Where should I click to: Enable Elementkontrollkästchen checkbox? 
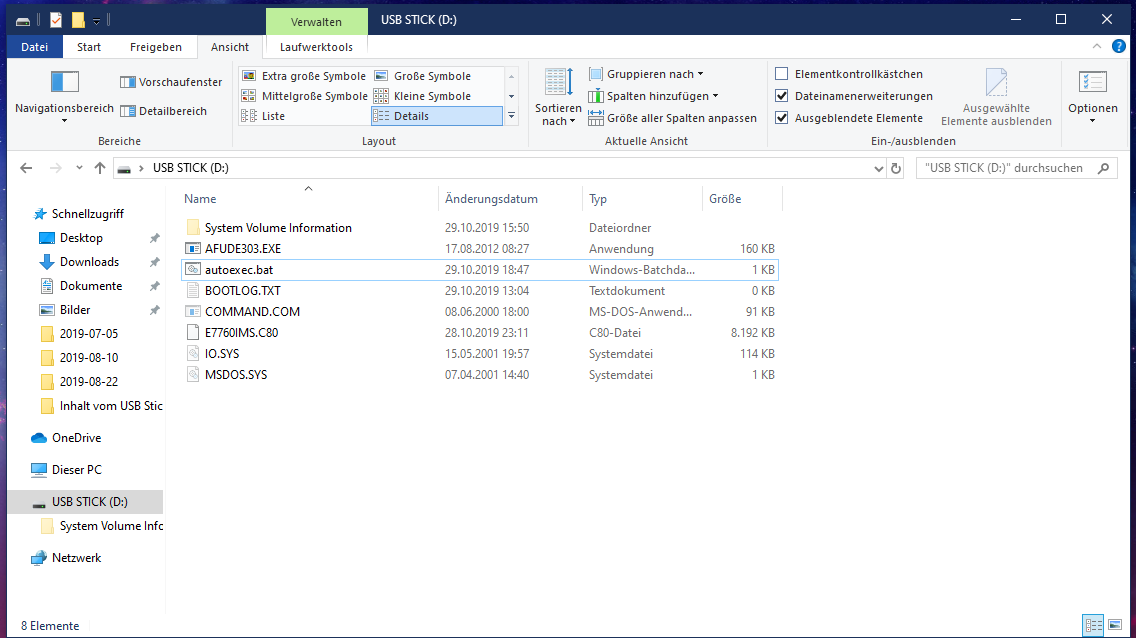click(x=782, y=74)
